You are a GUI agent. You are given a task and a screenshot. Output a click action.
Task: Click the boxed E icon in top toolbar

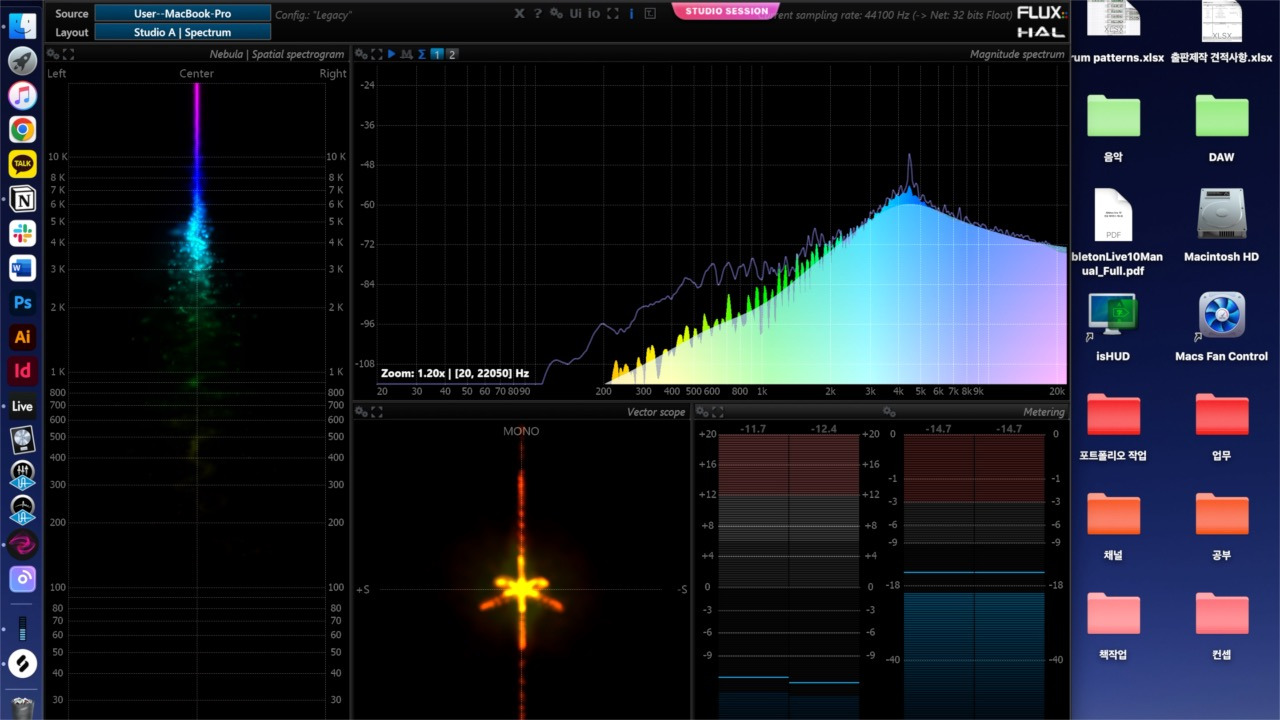[x=650, y=13]
